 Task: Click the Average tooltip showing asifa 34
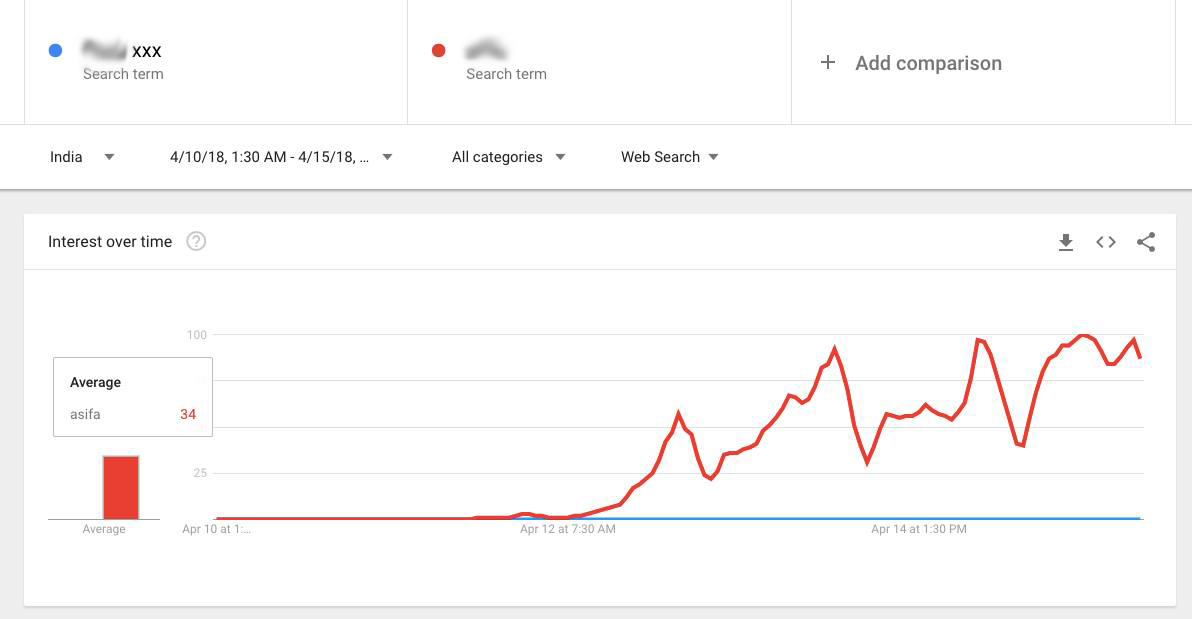[x=132, y=397]
